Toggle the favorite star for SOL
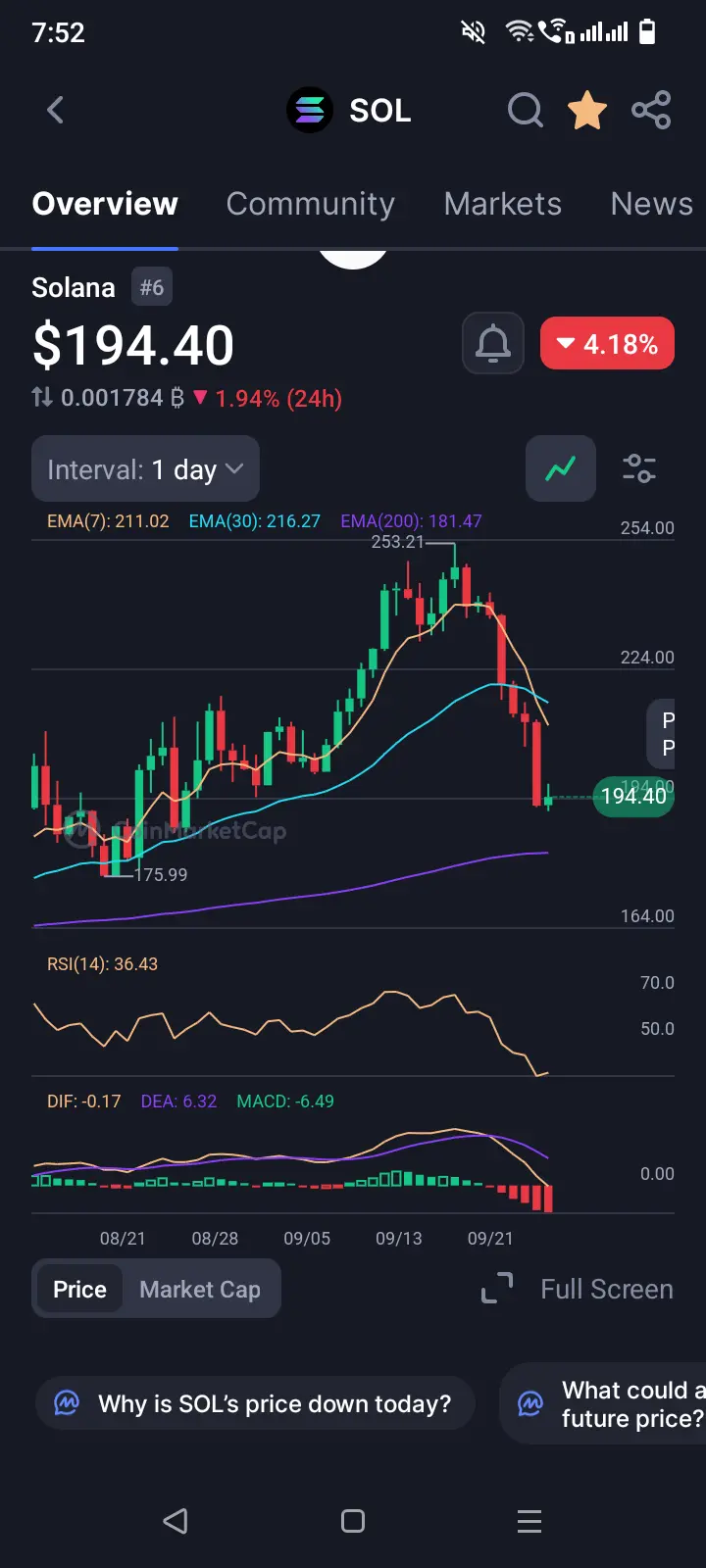The image size is (706, 1568). (x=587, y=110)
